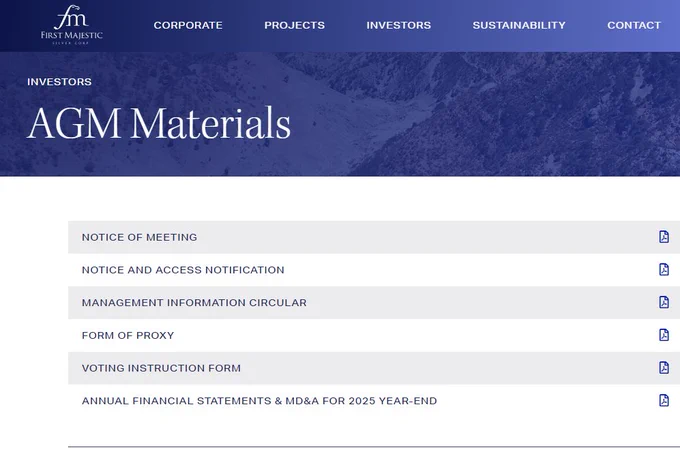Select the Form of Proxy row
This screenshot has height=452, width=680.
pos(374,335)
